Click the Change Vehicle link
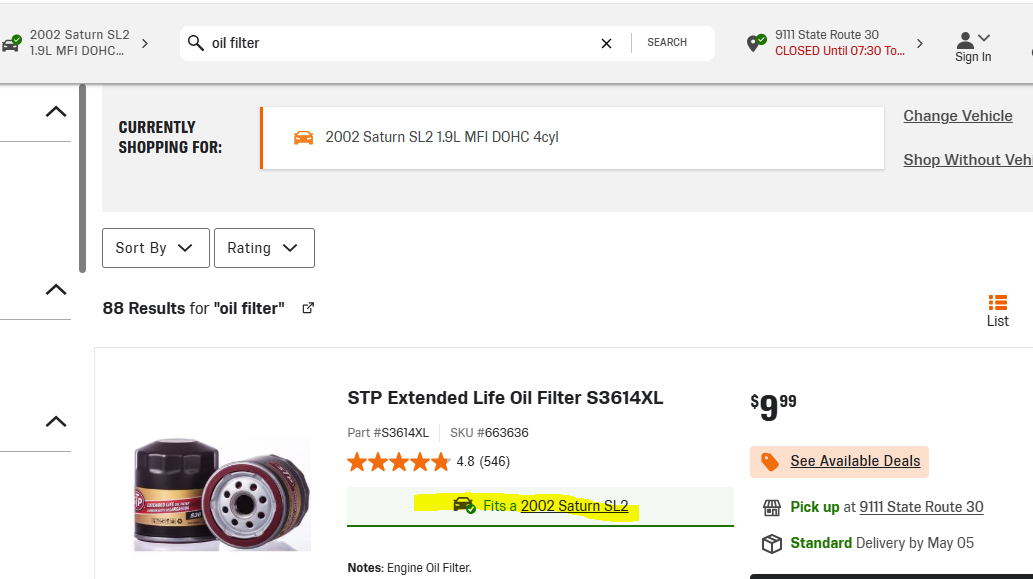This screenshot has height=579, width=1033. click(x=957, y=116)
